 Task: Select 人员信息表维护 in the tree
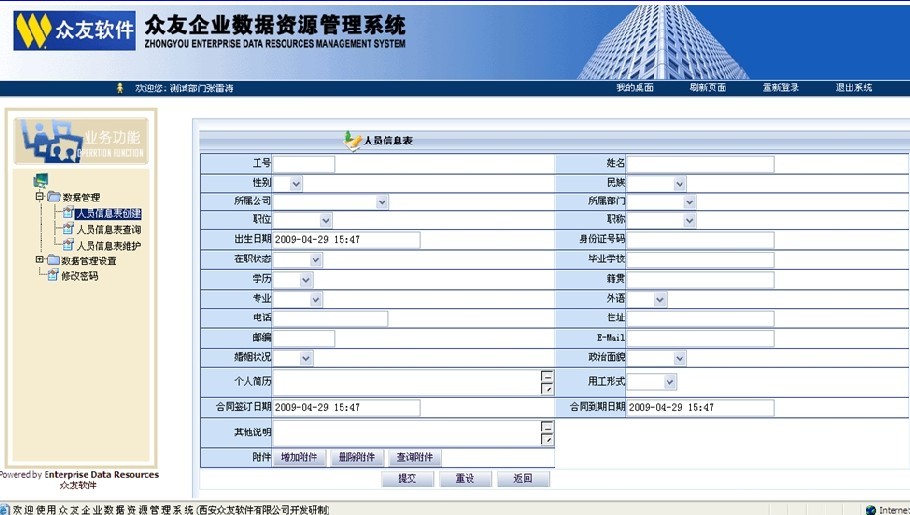pyautogui.click(x=109, y=245)
